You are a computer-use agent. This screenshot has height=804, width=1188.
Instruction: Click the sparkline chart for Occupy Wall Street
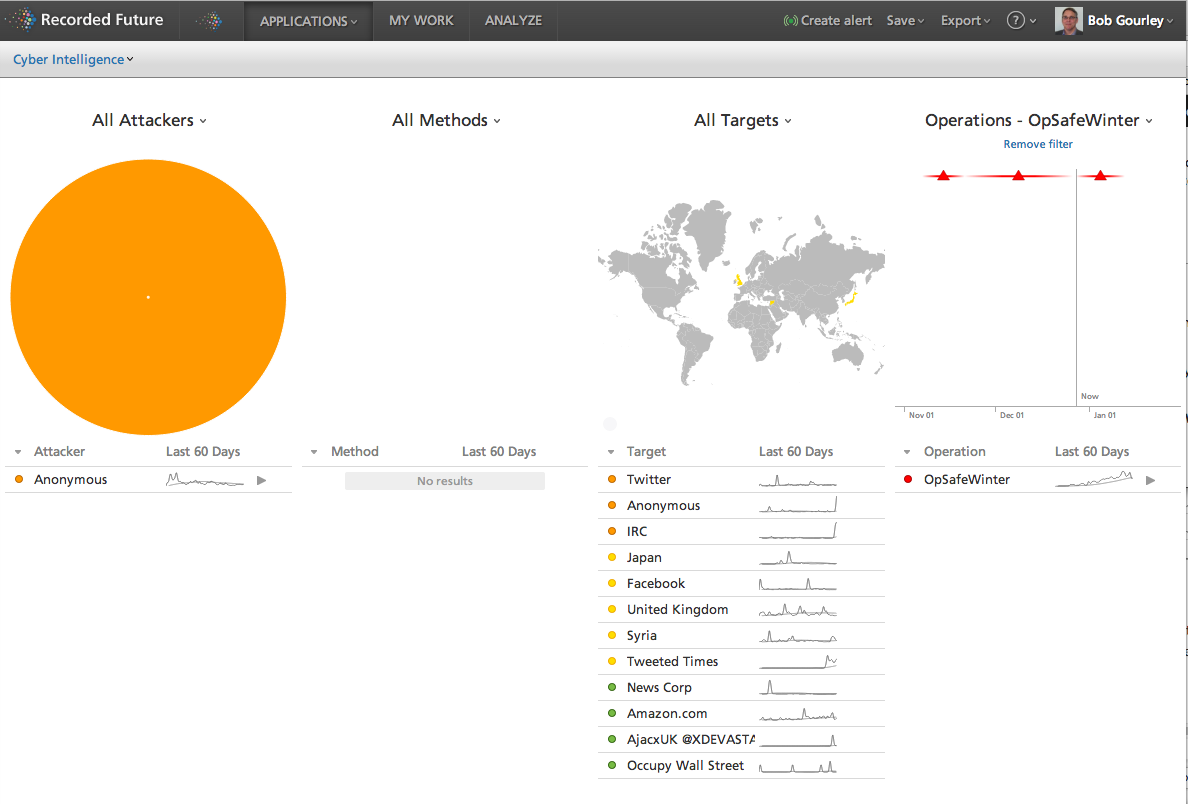(x=798, y=766)
